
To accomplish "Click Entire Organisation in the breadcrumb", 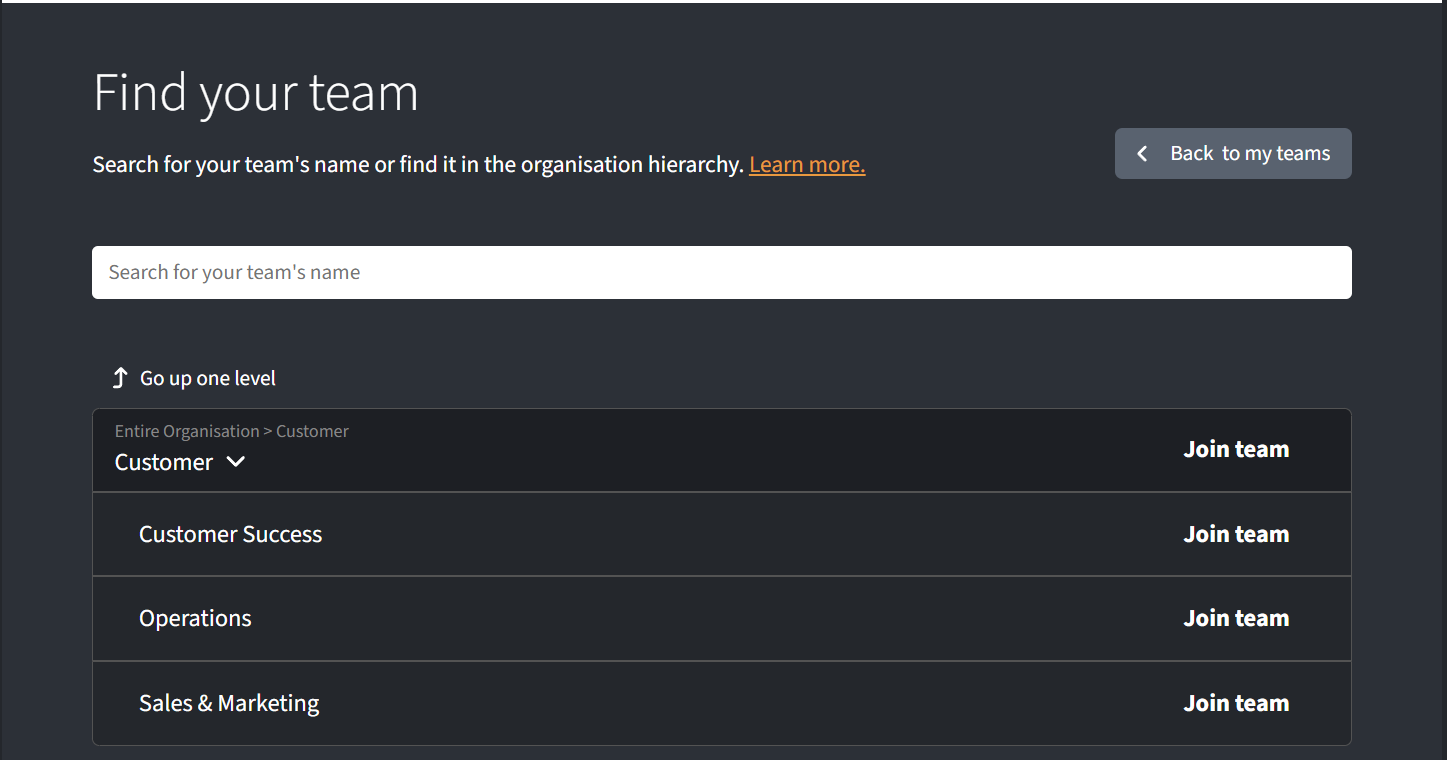I will 187,432.
